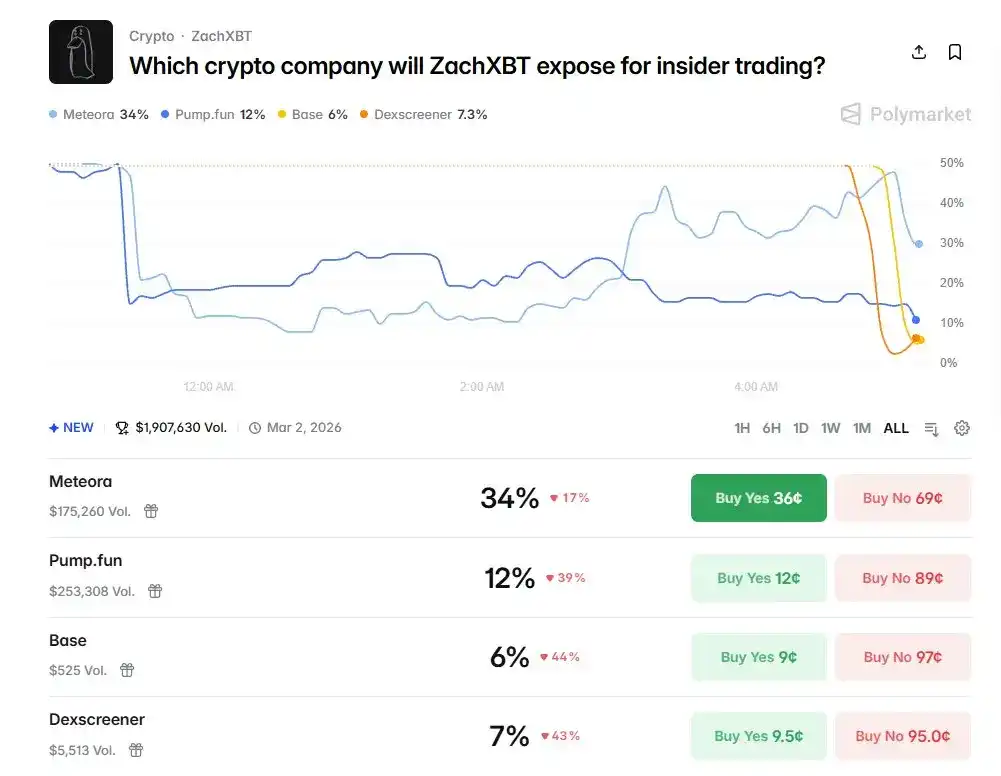Viewport: 1001px width, 776px height.
Task: Click the market thumbnail image
Action: 80,50
